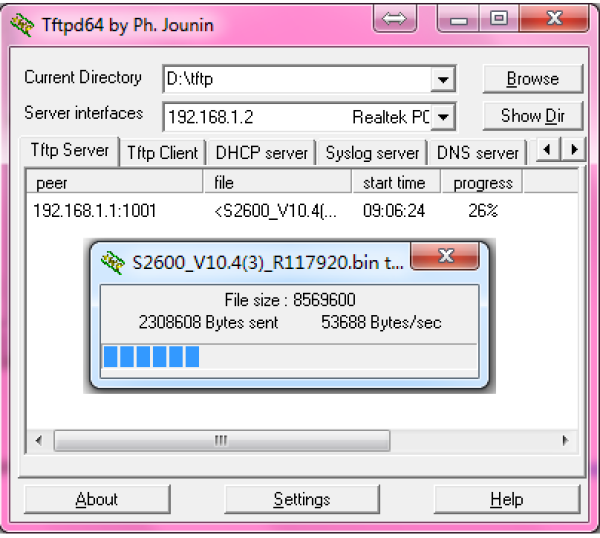This screenshot has width=600, height=538.
Task: Open the DHCP server tab
Action: 261,153
